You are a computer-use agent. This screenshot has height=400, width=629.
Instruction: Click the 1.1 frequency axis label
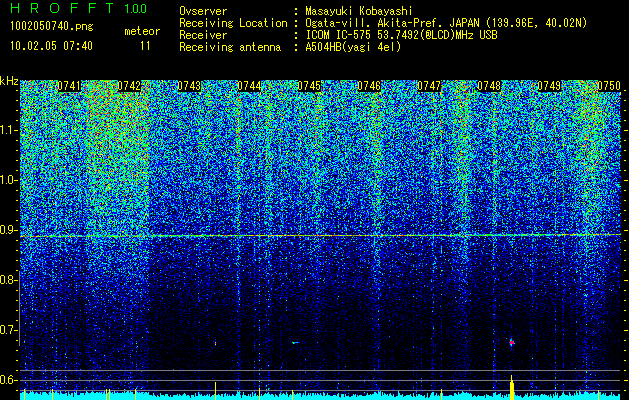8,130
